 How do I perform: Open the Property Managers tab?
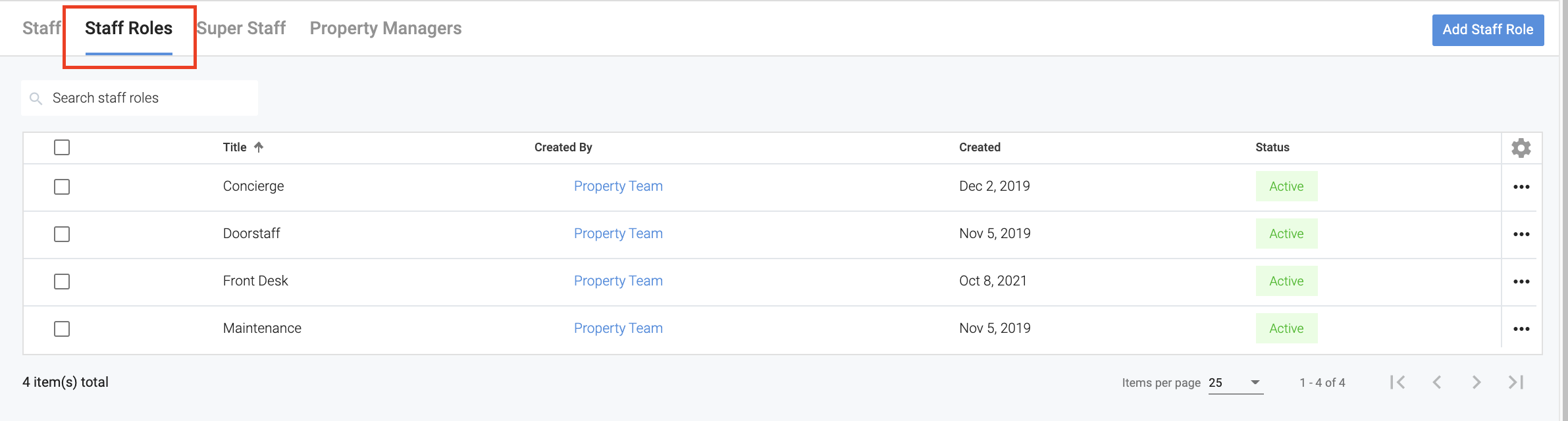[x=386, y=28]
